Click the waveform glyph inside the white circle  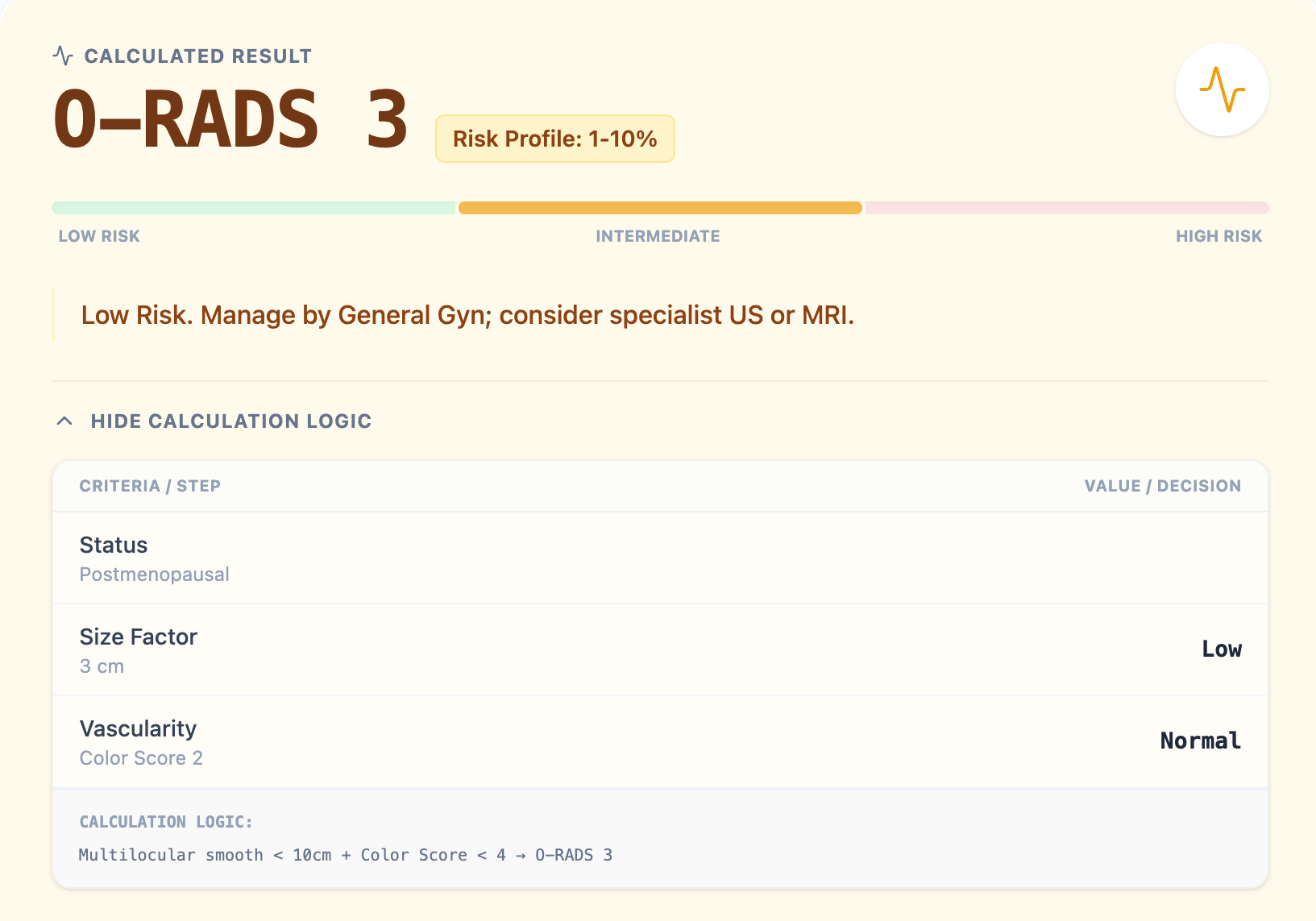point(1222,89)
